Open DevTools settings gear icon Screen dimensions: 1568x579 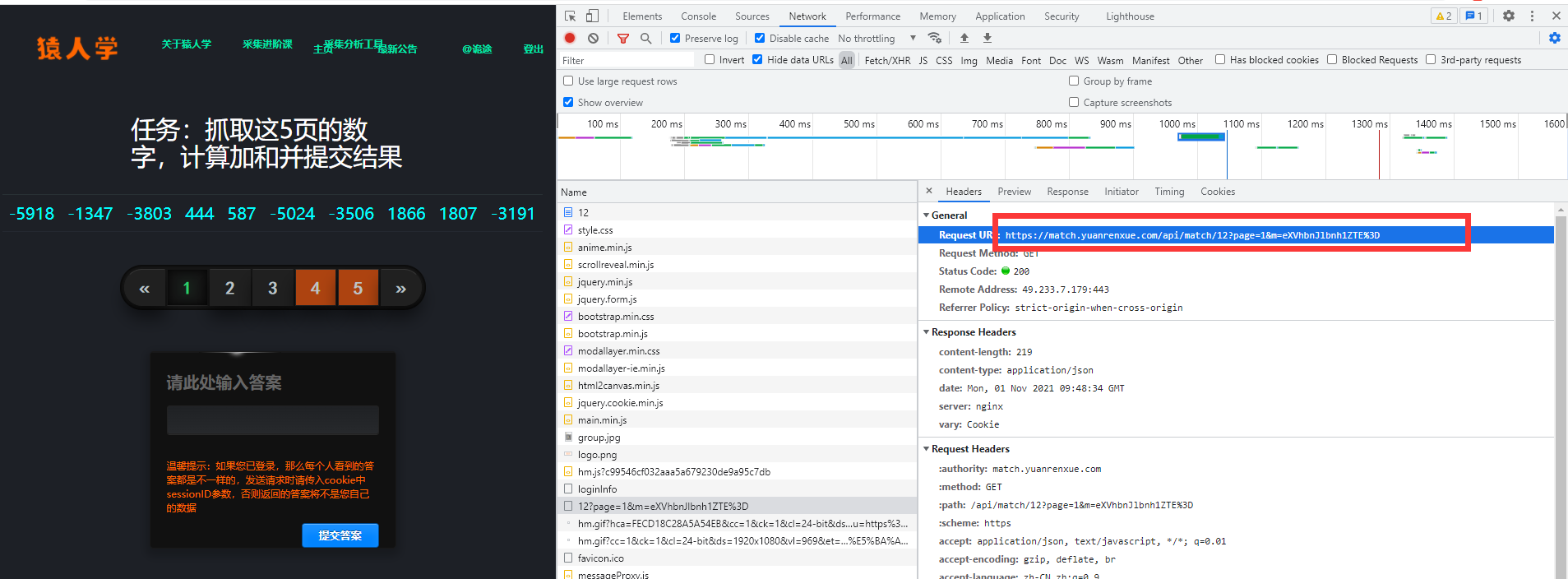(1509, 16)
